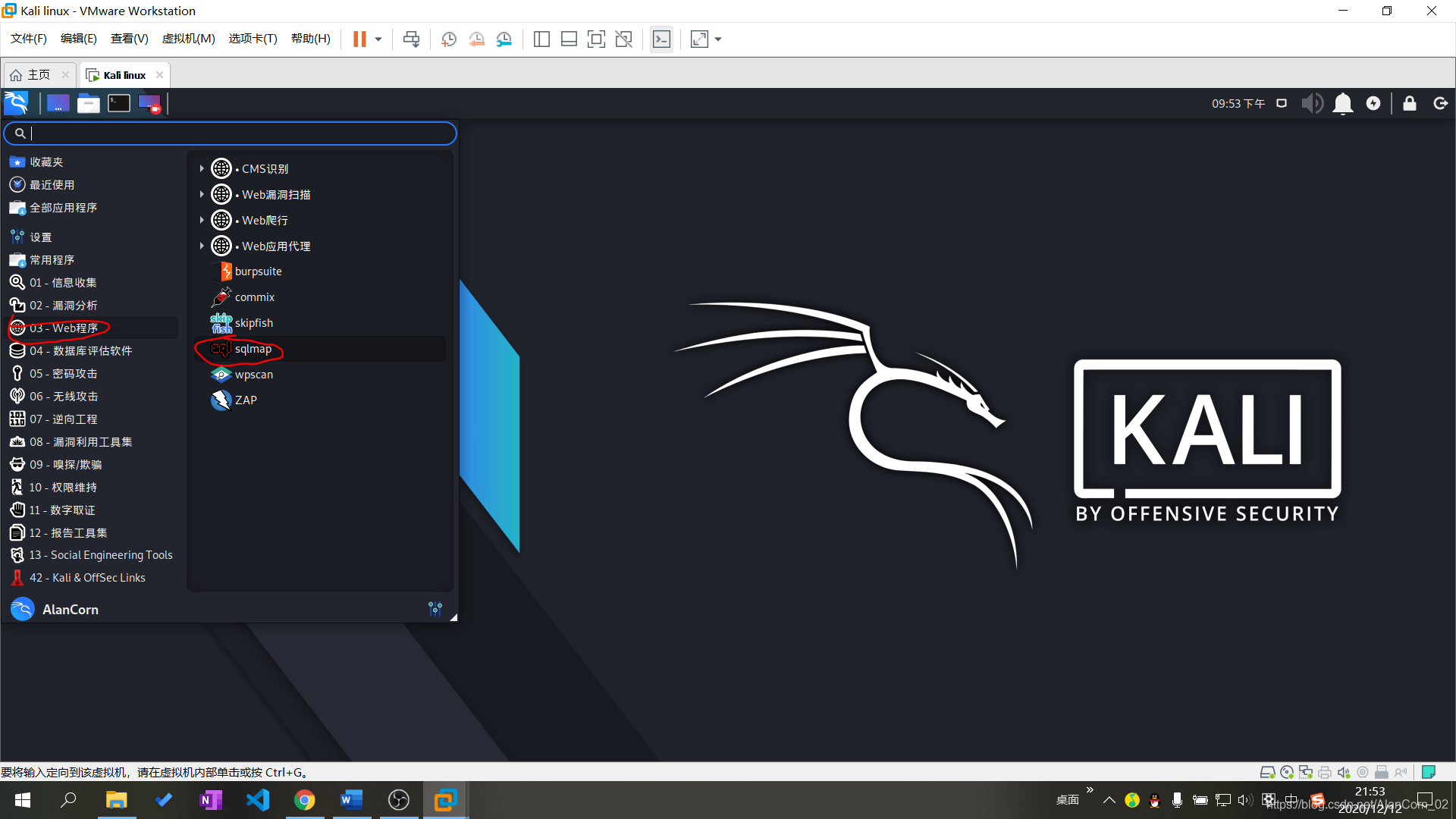Expand the Web漏洞扫描 submenu
The image size is (1456, 819).
[202, 194]
